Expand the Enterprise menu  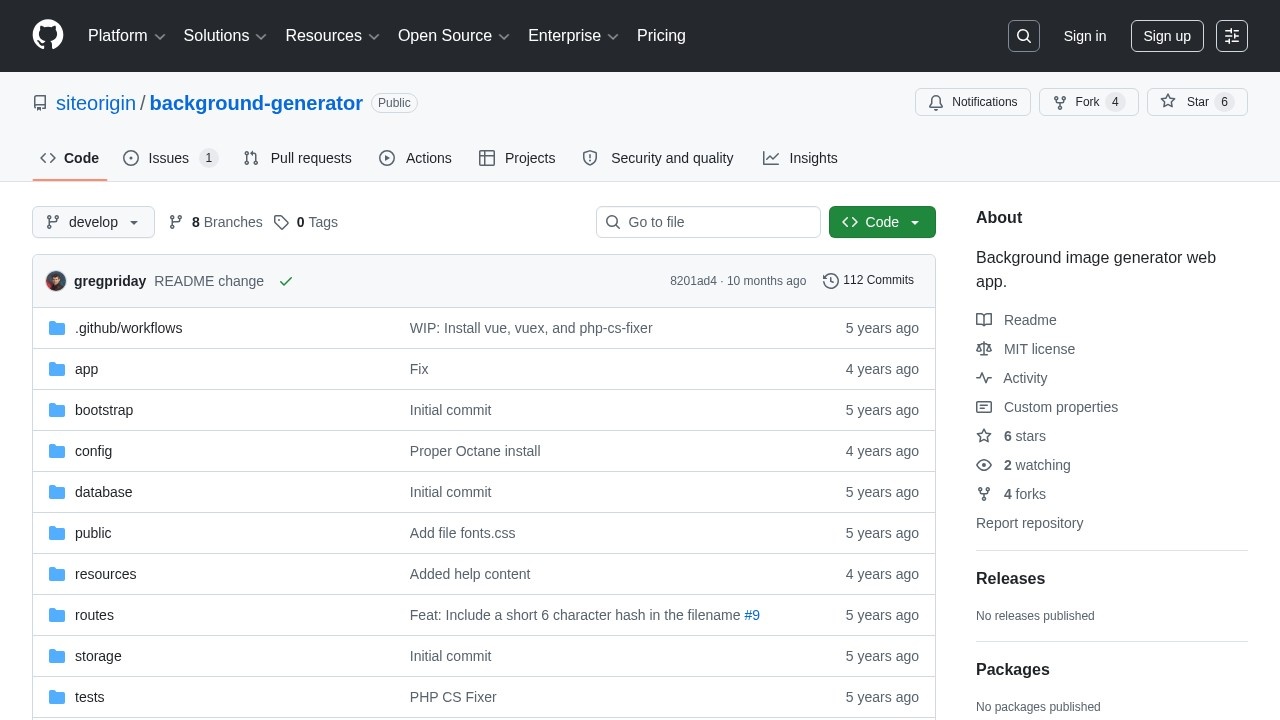(x=574, y=36)
